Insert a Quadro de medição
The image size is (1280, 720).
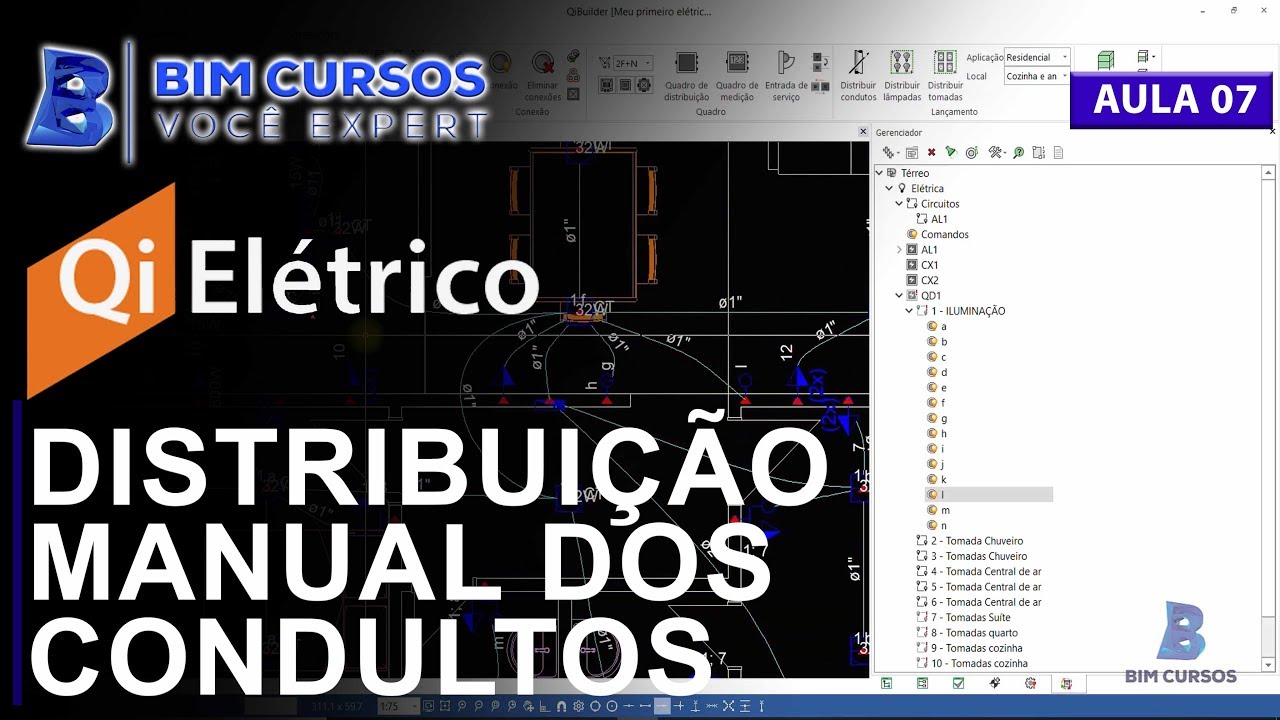(x=737, y=75)
